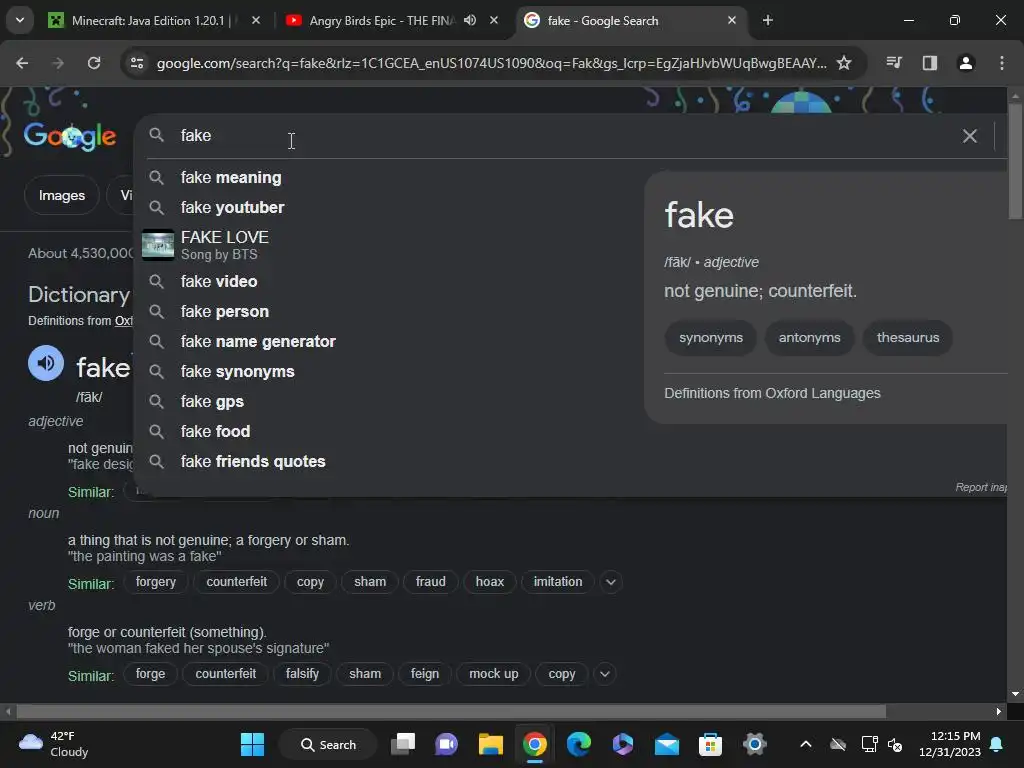
Task: Play pronunciation audio for fake
Action: tap(46, 363)
